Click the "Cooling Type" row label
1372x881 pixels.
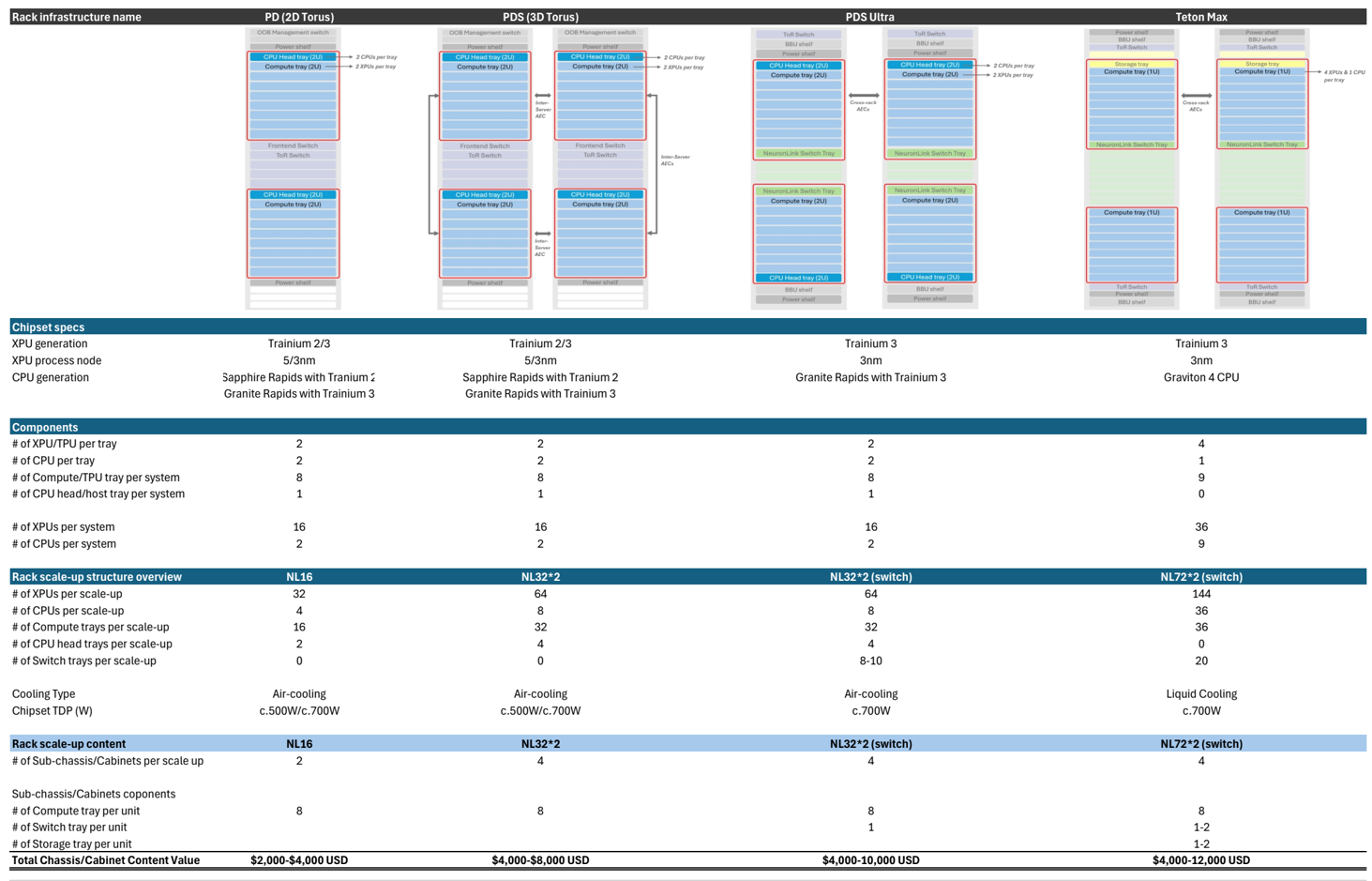click(x=43, y=694)
